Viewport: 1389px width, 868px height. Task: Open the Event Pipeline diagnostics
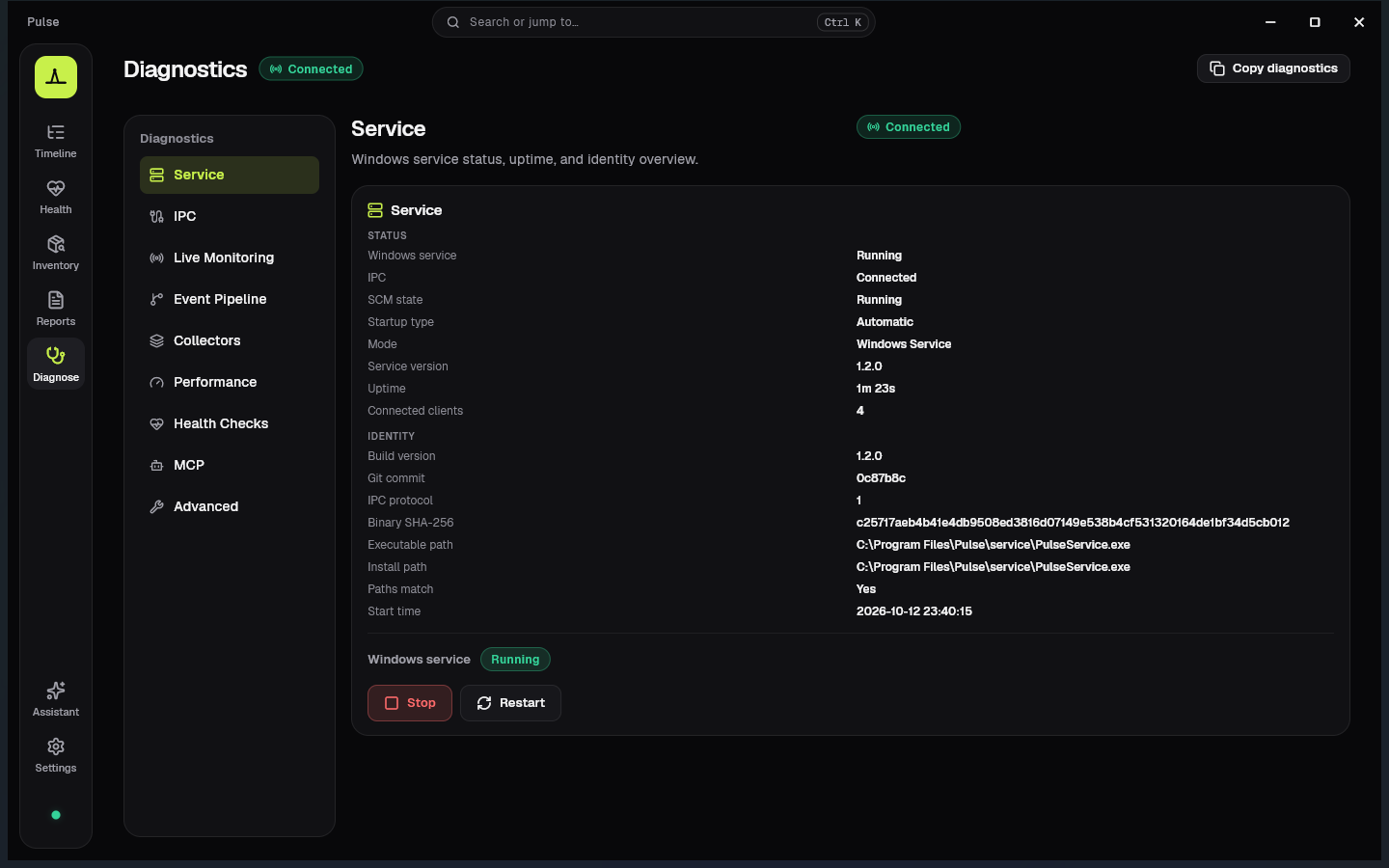[230, 299]
